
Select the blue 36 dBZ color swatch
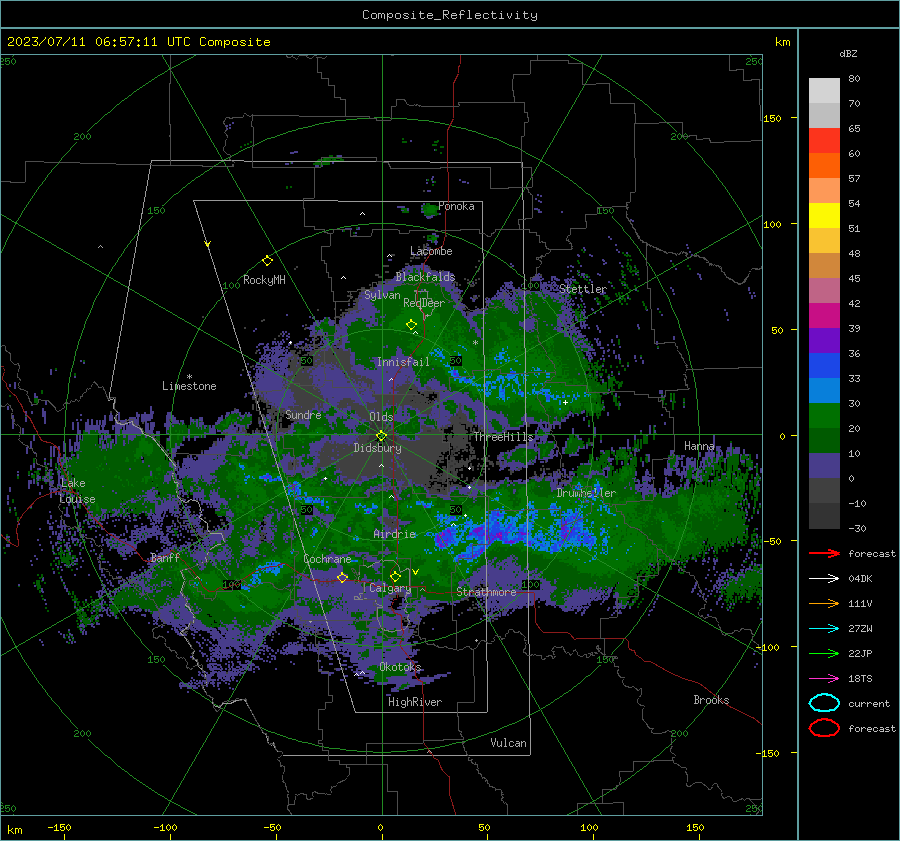824,366
